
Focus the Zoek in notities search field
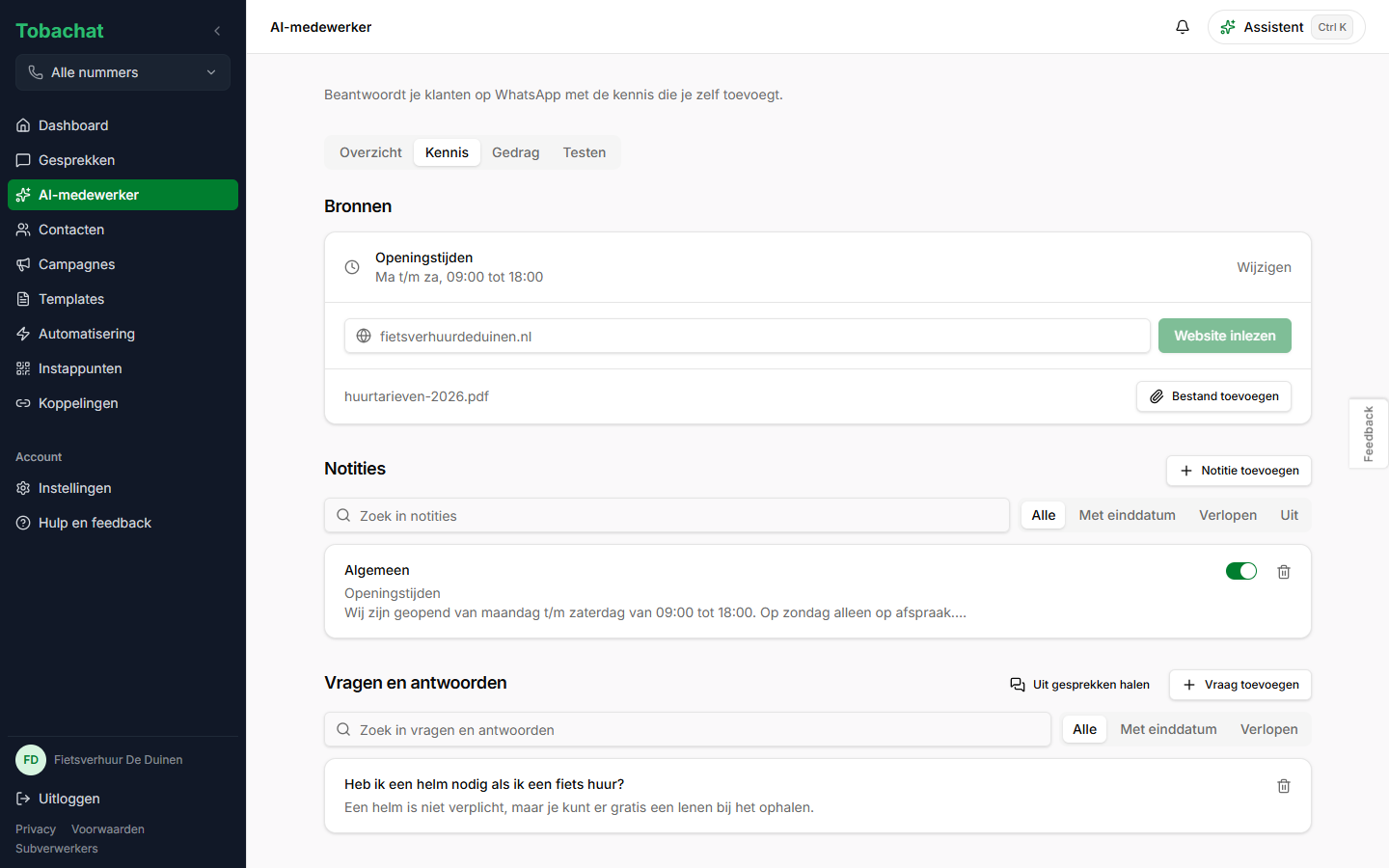[667, 515]
